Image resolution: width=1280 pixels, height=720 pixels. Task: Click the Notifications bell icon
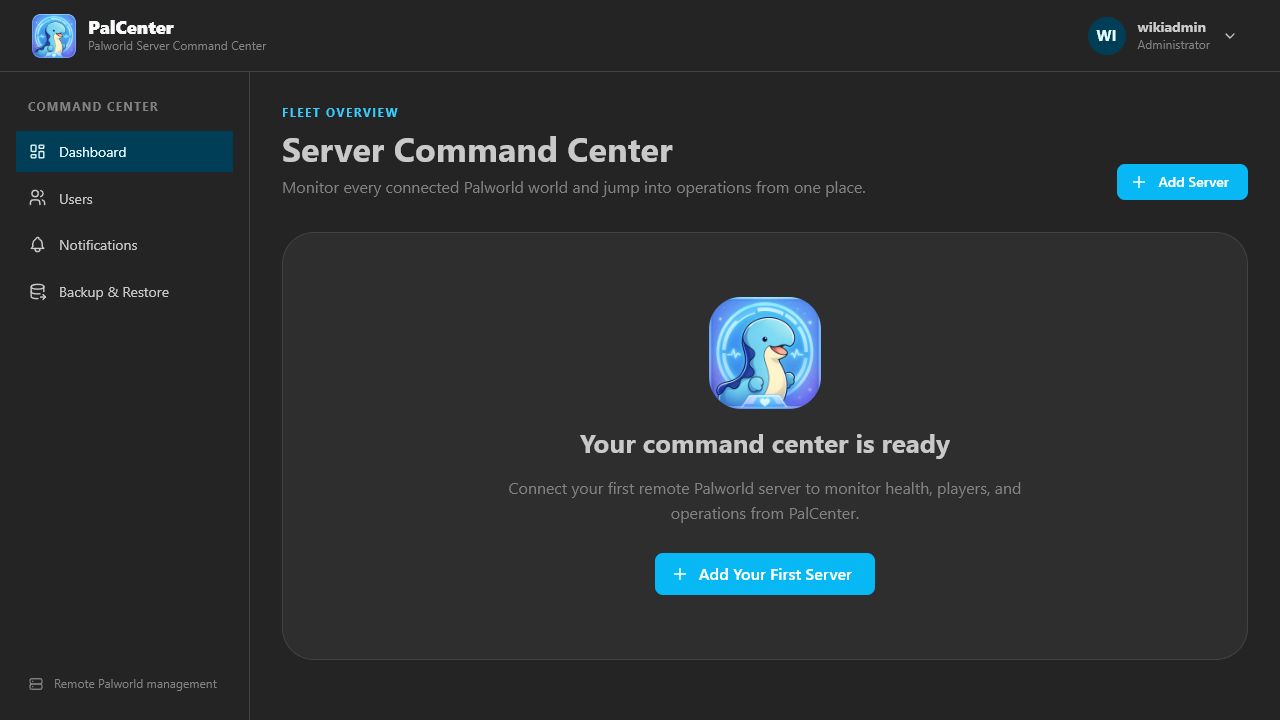pos(38,245)
